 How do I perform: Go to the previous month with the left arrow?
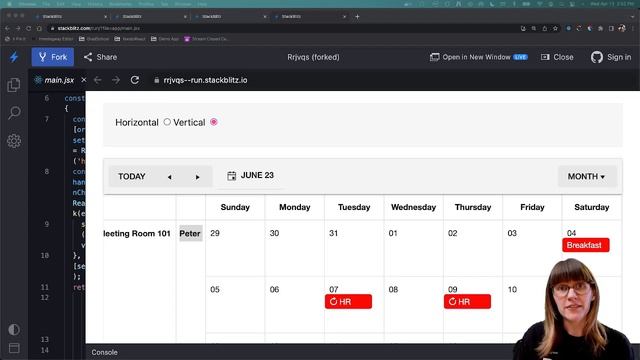point(169,177)
